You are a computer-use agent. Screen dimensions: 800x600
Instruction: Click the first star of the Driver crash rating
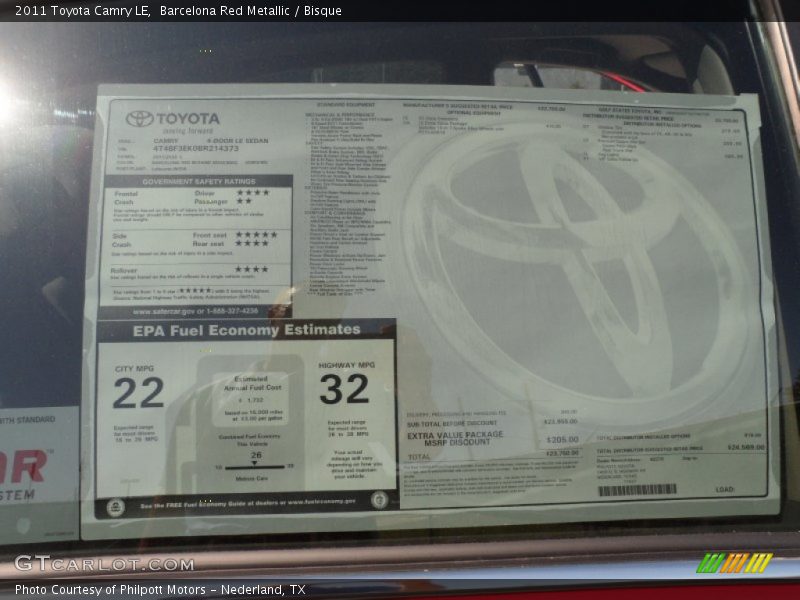pyautogui.click(x=239, y=191)
